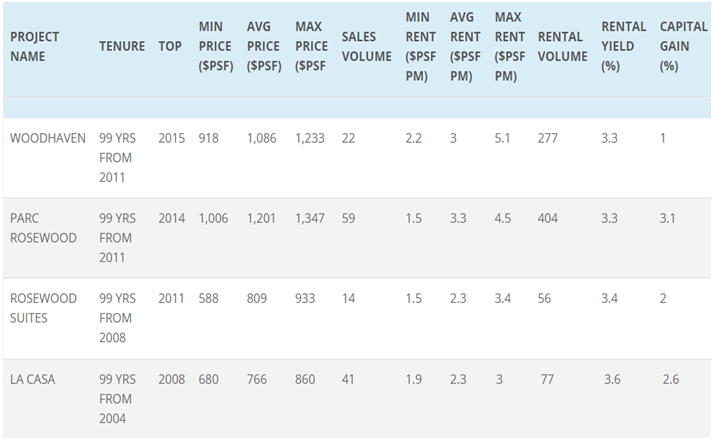Click the CAPITAL GAIN (%) header
The width and height of the screenshot is (713, 440).
(683, 46)
